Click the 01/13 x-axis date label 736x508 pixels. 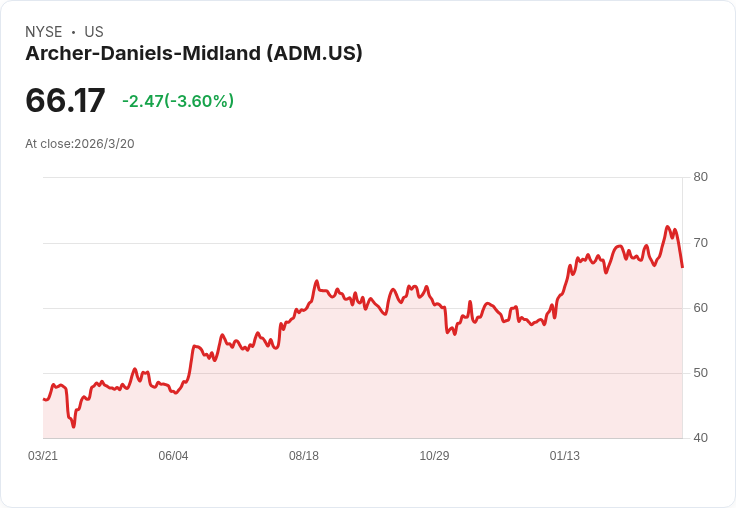[565, 455]
